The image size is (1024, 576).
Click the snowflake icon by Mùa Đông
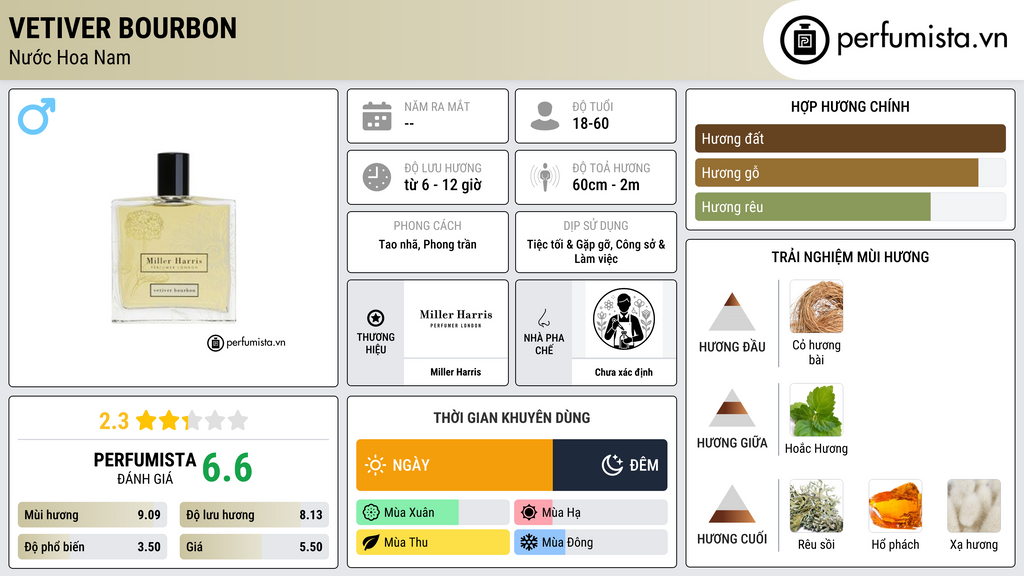[x=529, y=542]
